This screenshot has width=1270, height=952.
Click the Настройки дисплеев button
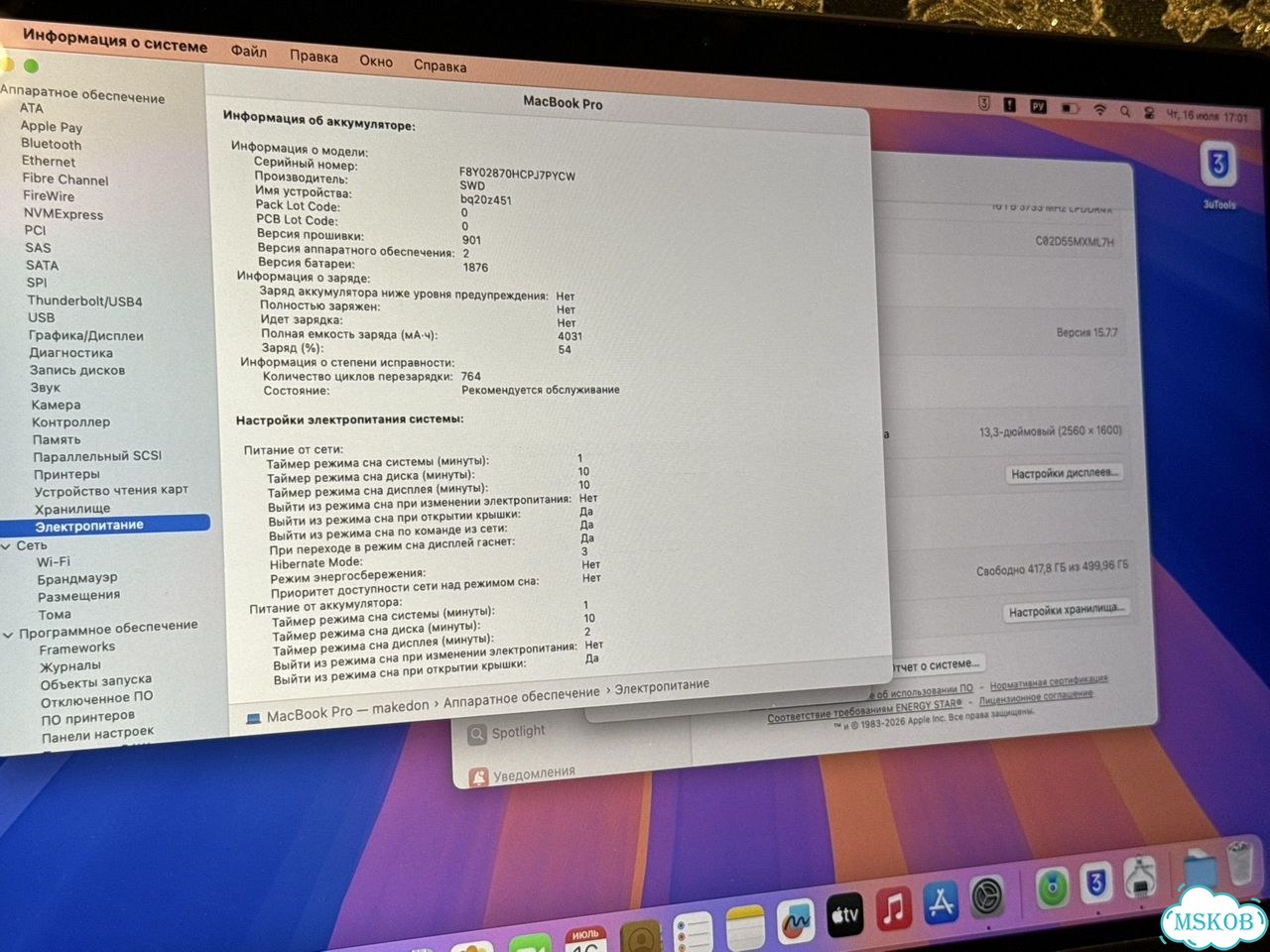coord(1065,474)
